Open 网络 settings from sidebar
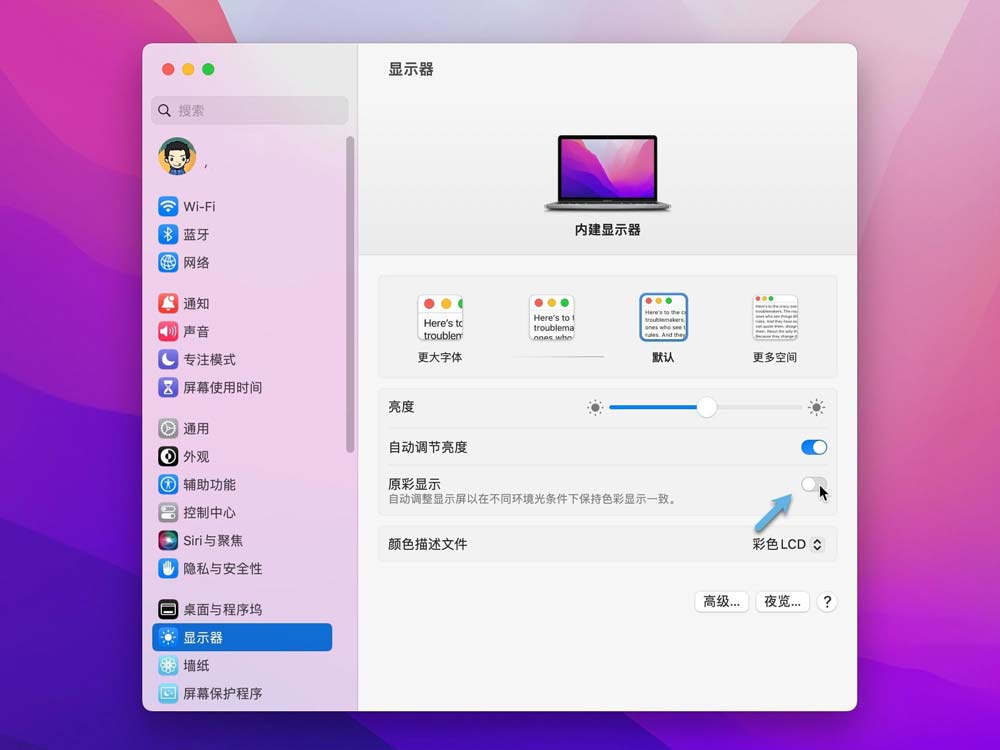Image resolution: width=1000 pixels, height=750 pixels. click(196, 262)
